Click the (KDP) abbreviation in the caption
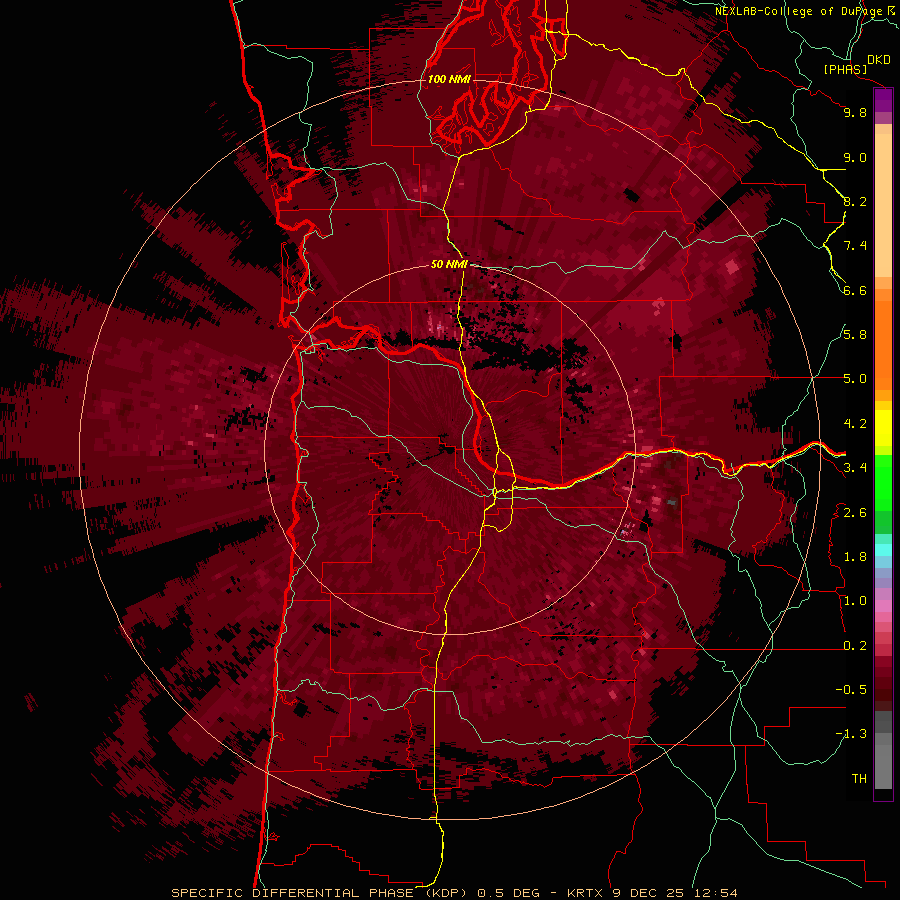The image size is (900, 900). coord(445,893)
